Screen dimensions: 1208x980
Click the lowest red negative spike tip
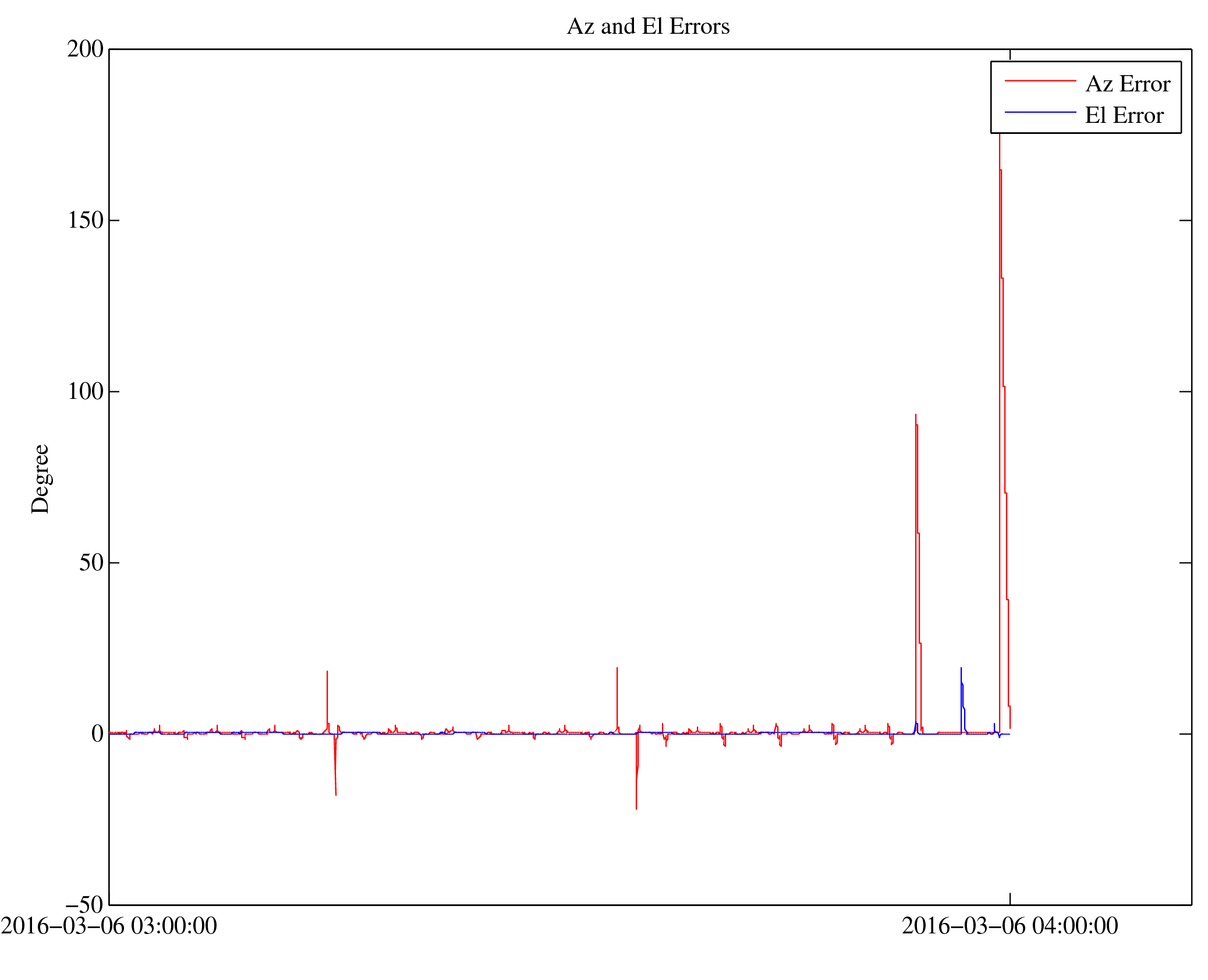point(636,808)
